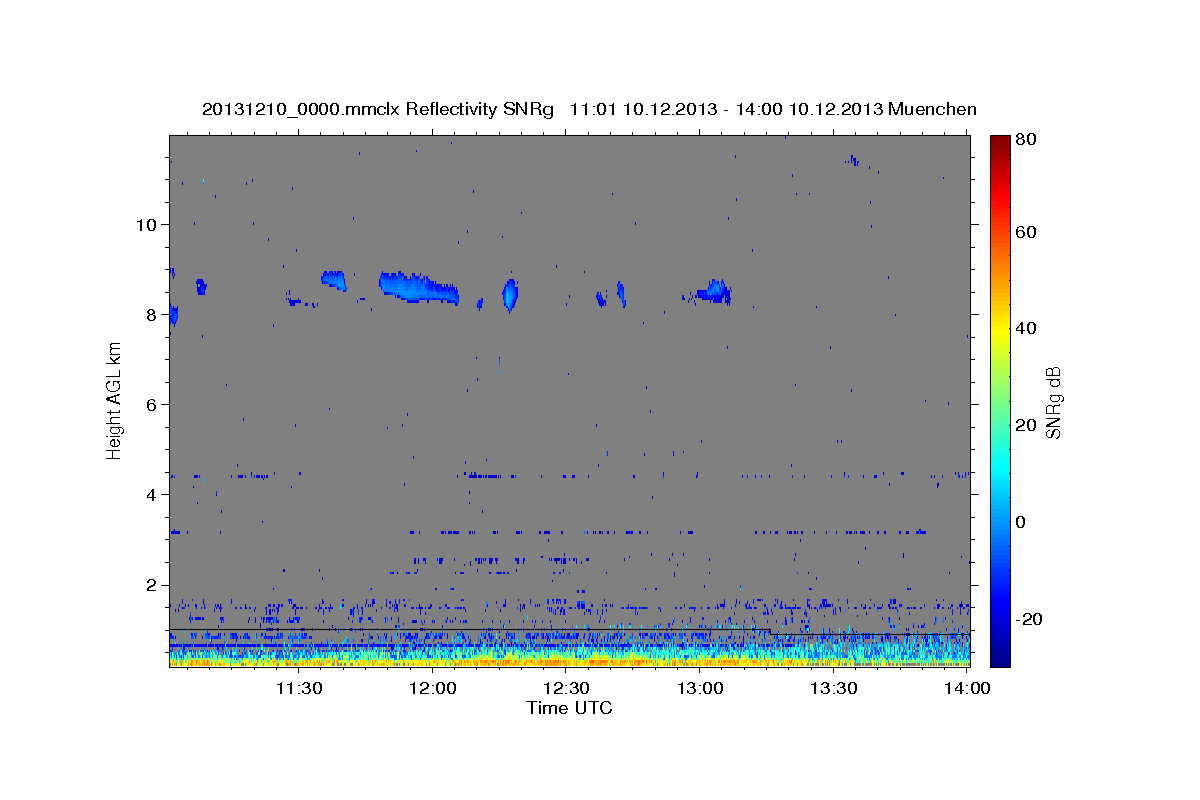
Task: Click the height axis label 6
Action: [151, 404]
